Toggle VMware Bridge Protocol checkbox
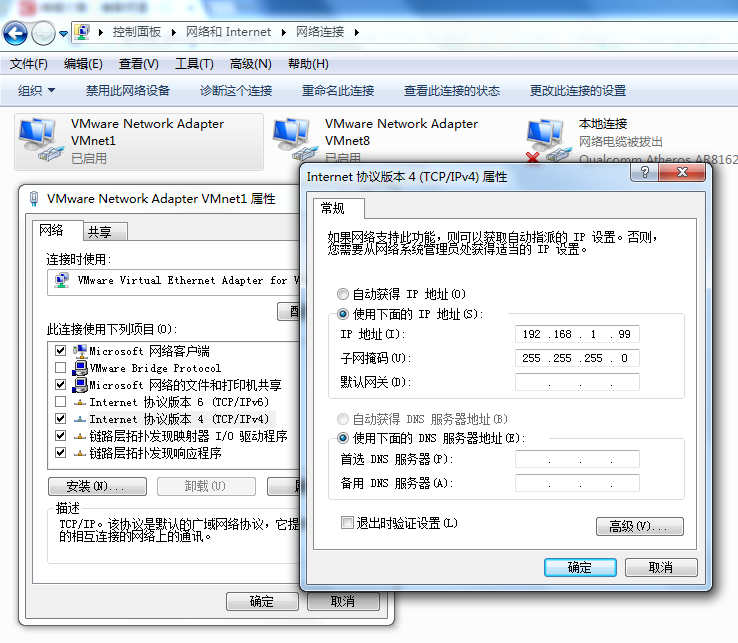The image size is (738, 643). tap(60, 367)
